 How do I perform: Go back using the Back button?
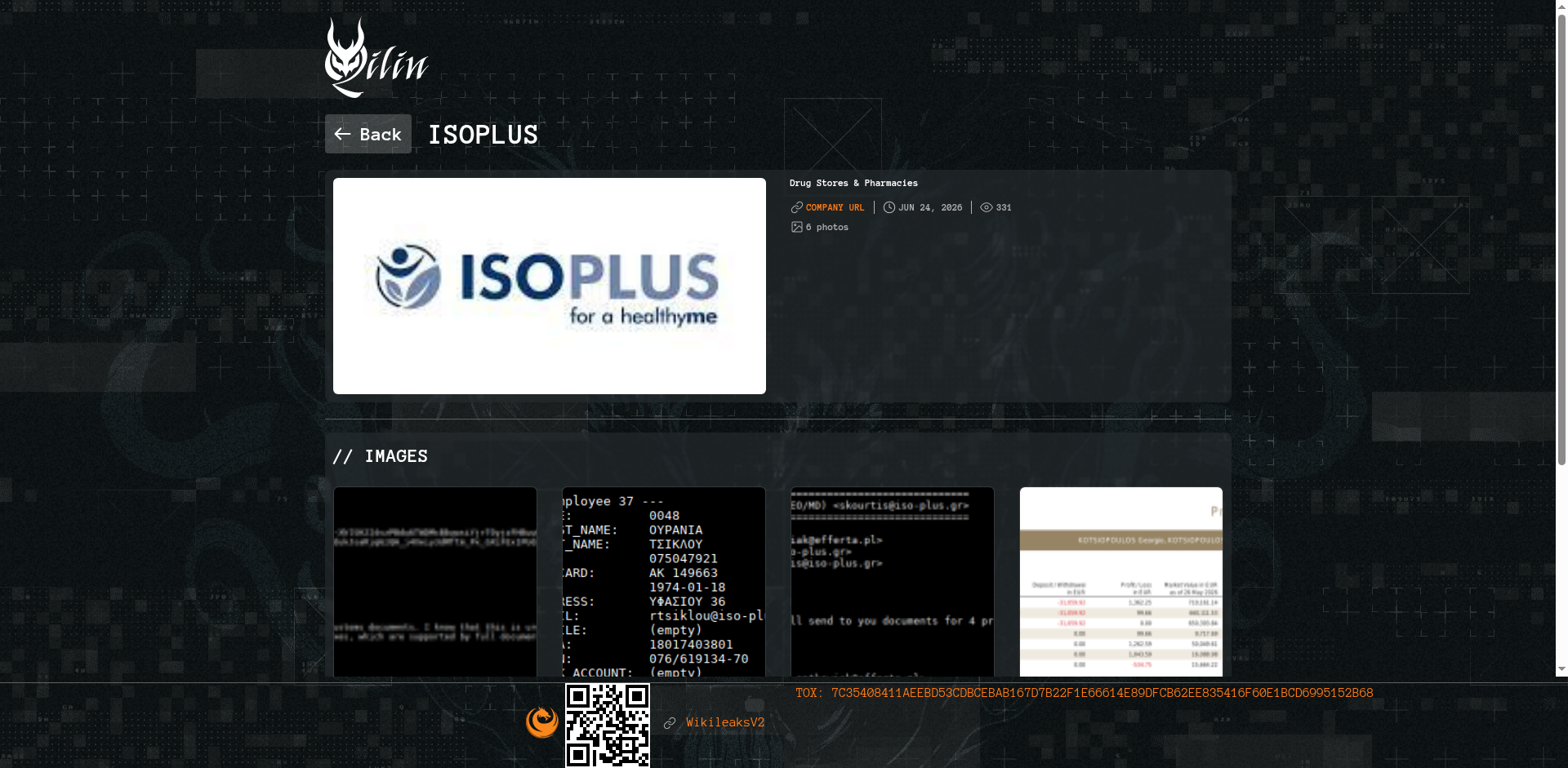click(x=368, y=134)
